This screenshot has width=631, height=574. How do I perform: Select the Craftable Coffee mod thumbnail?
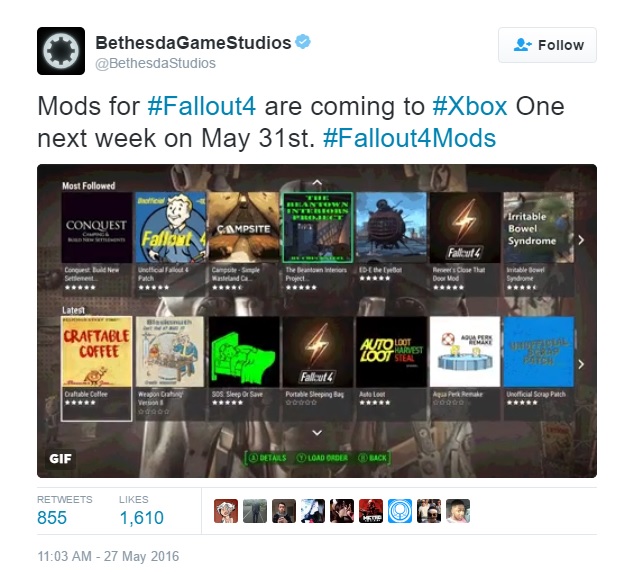point(97,351)
